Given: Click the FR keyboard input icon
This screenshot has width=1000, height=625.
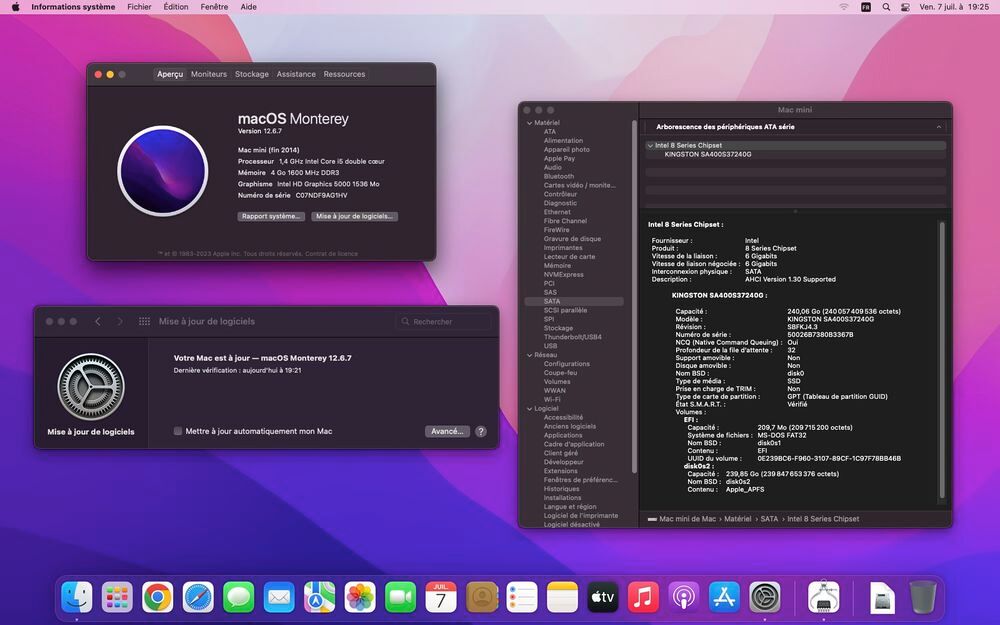Looking at the screenshot, I should tap(865, 7).
